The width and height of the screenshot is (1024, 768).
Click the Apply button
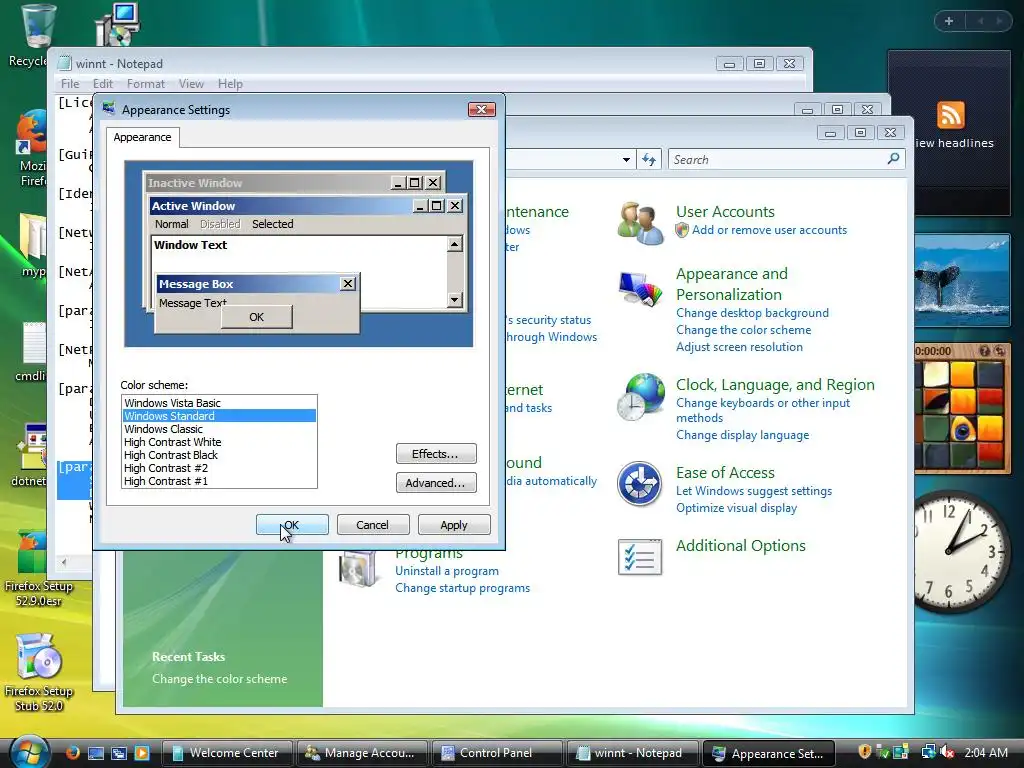(454, 524)
